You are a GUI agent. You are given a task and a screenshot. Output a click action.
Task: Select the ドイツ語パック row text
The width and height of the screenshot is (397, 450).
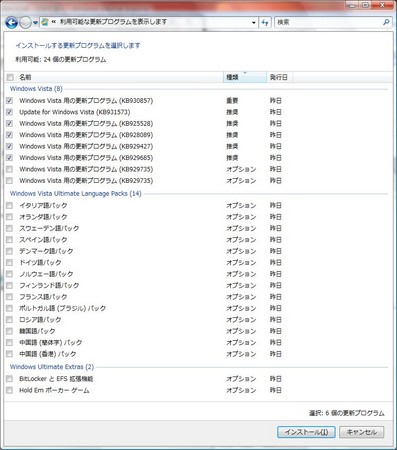[40, 263]
